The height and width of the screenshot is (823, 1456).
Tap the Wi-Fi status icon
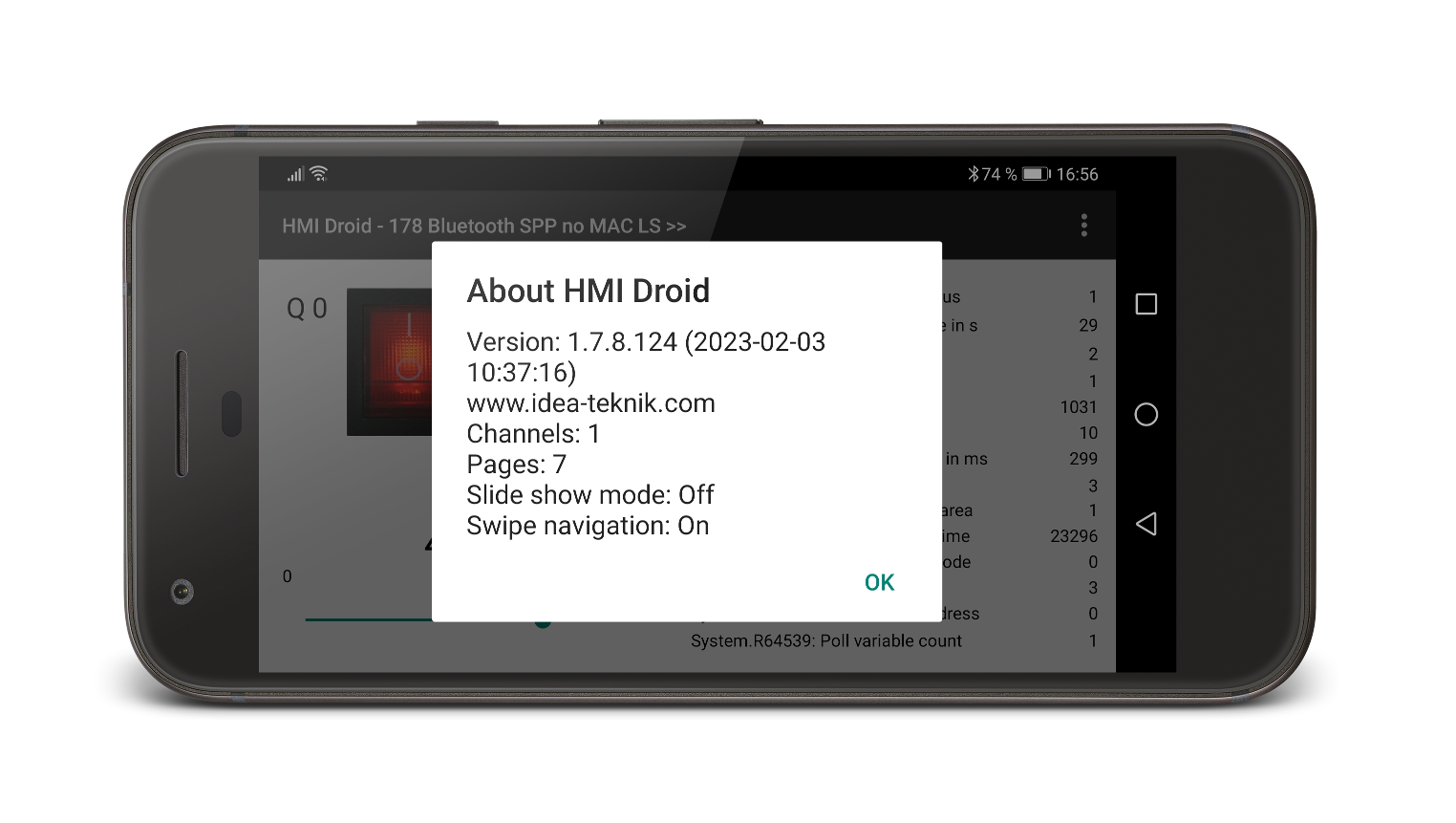[319, 173]
